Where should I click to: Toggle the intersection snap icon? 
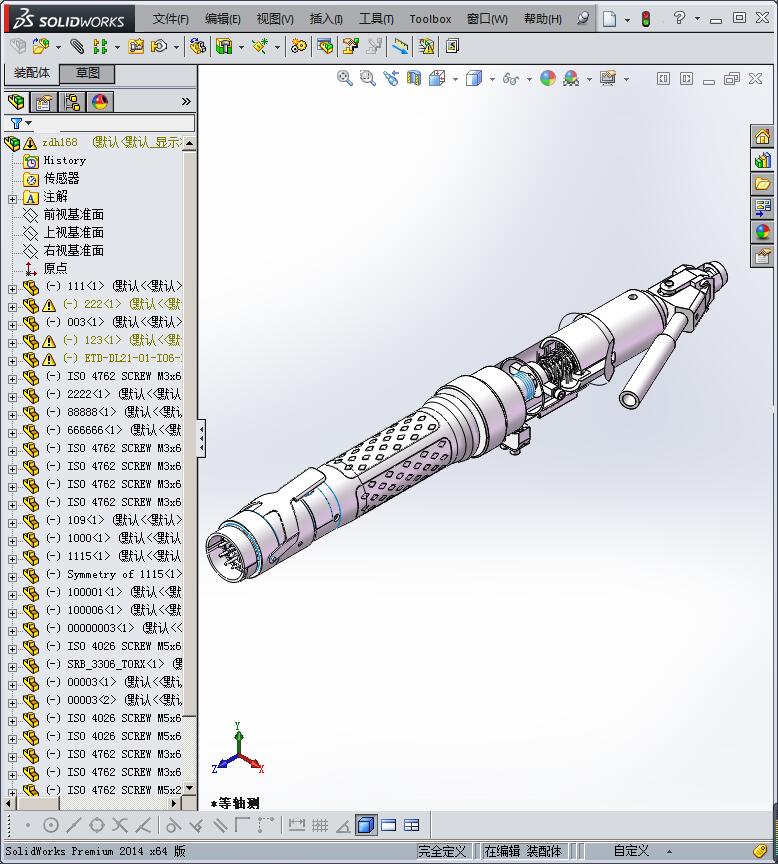click(x=120, y=825)
